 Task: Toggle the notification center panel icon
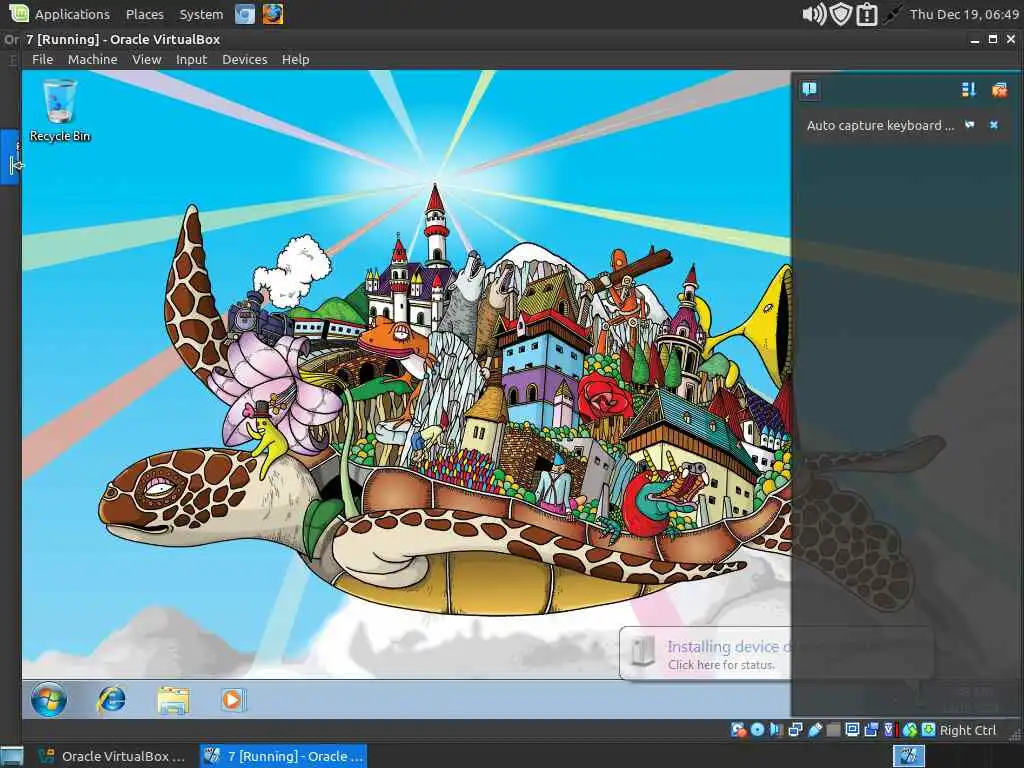(x=810, y=89)
